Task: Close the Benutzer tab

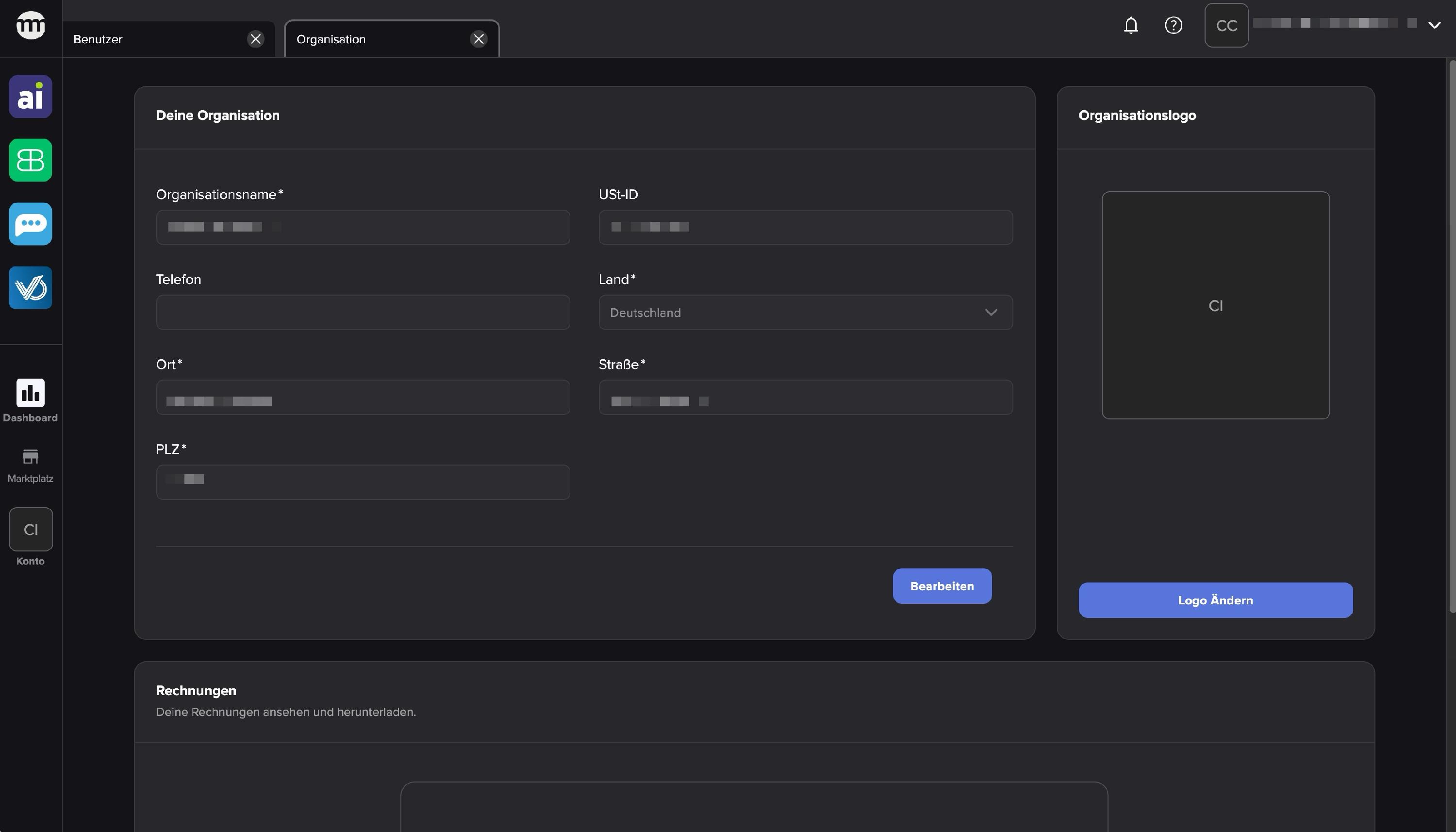Action: [x=255, y=39]
